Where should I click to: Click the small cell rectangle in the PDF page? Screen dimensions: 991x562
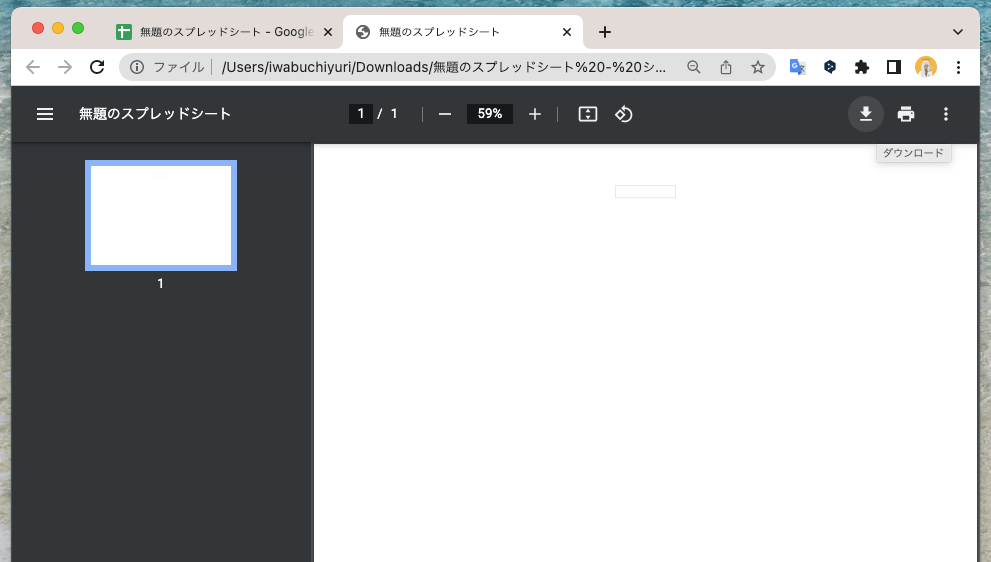click(645, 192)
